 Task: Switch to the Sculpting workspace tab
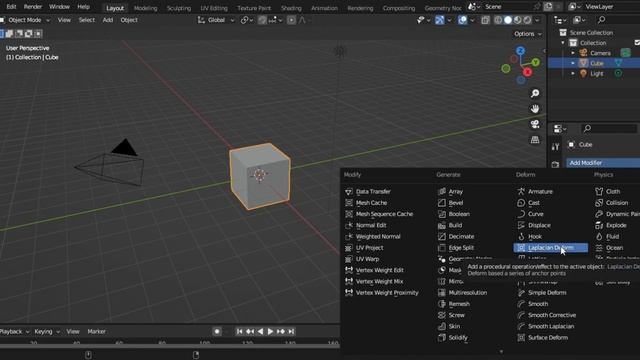(x=179, y=8)
